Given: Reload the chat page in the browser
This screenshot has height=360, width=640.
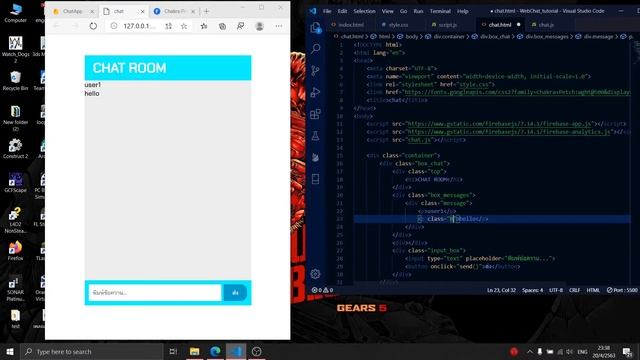Looking at the screenshot, I should point(93,26).
